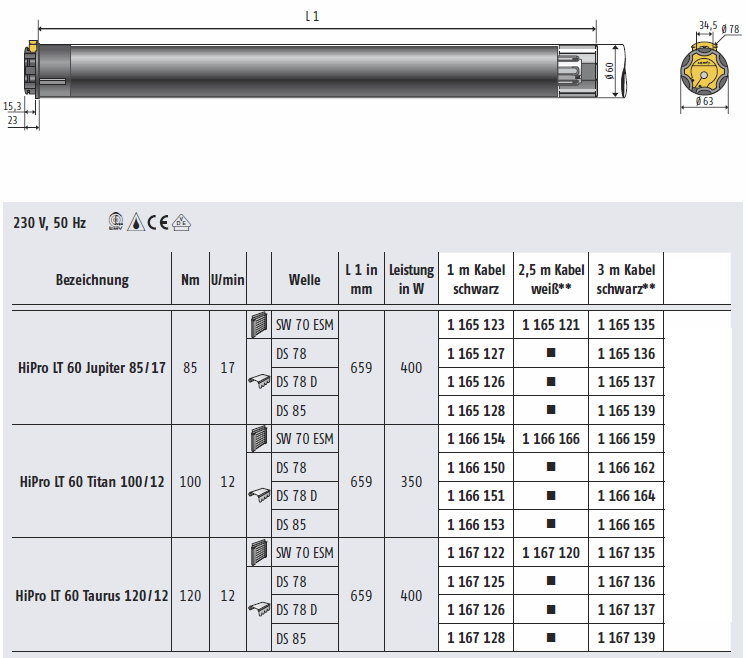Select the 2,5 m Kabel weiß header
This screenshot has height=658, width=746.
(550, 280)
